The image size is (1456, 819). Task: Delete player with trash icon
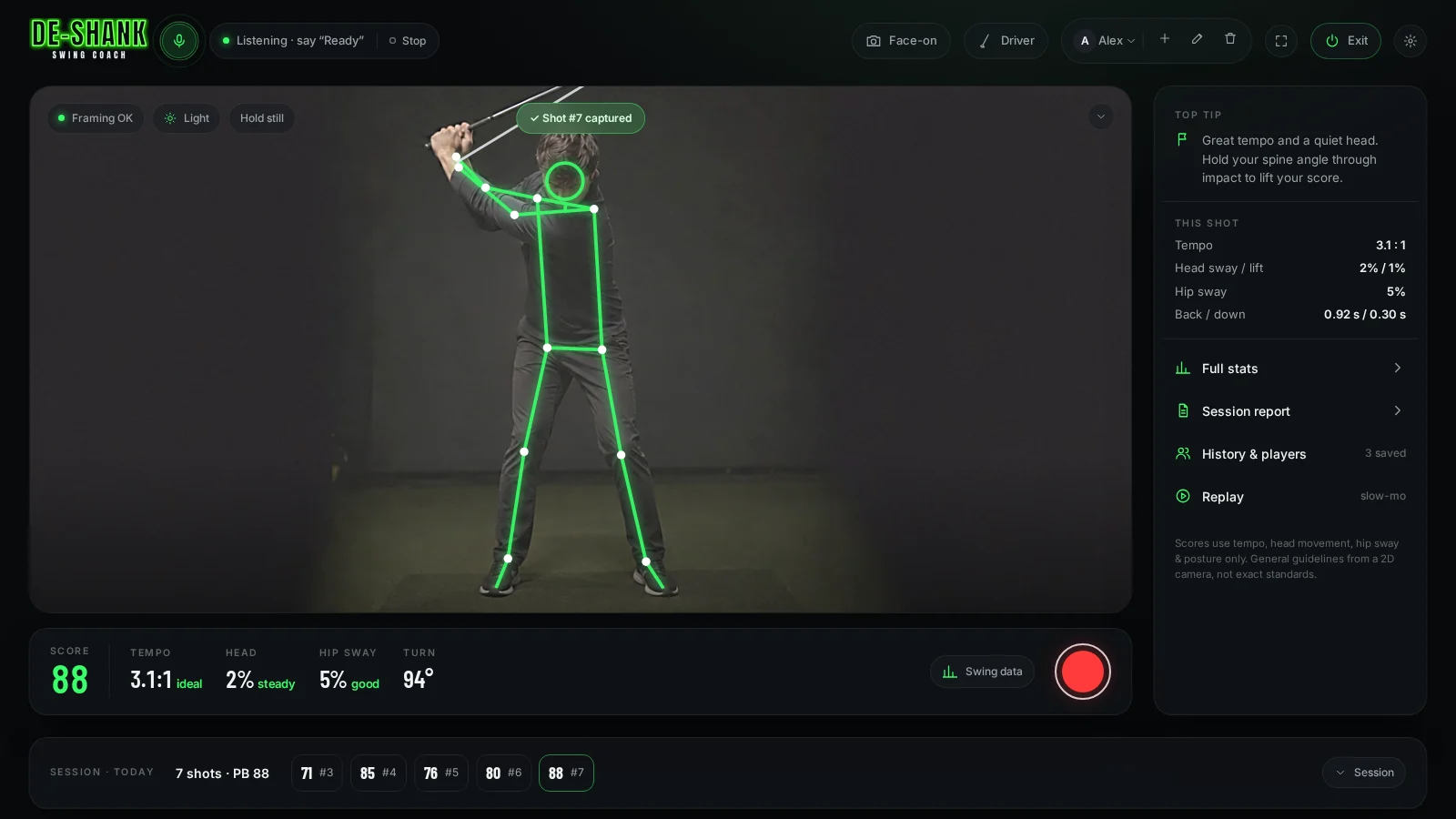pos(1230,39)
